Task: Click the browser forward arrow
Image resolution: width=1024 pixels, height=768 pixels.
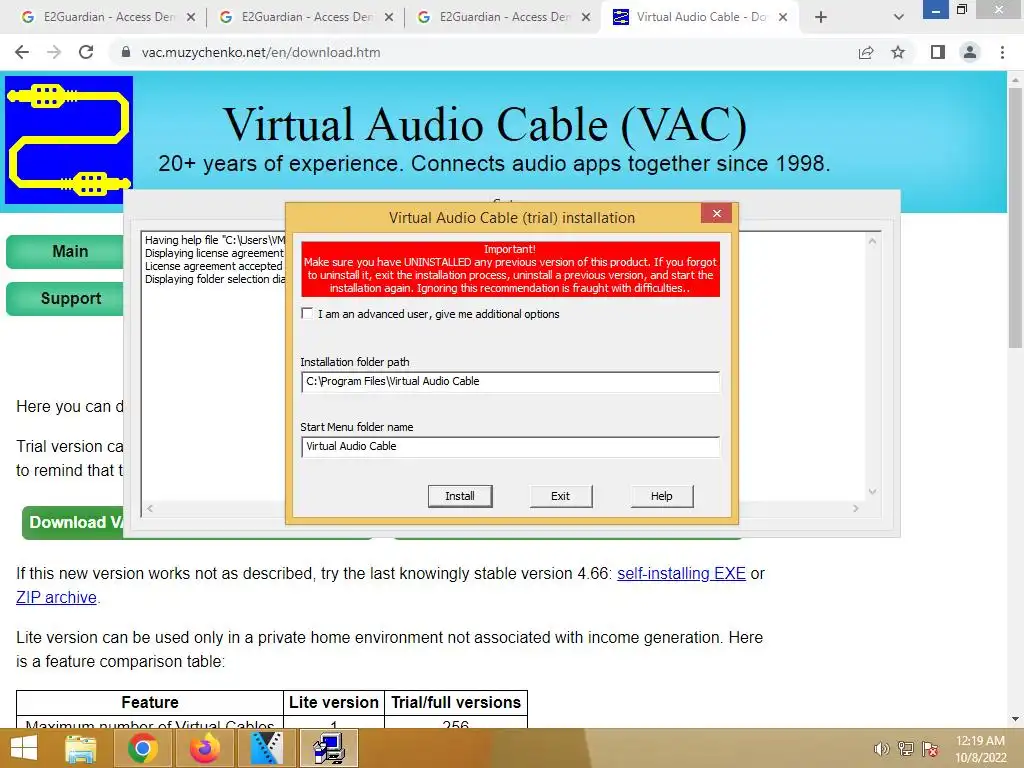Action: click(x=54, y=52)
